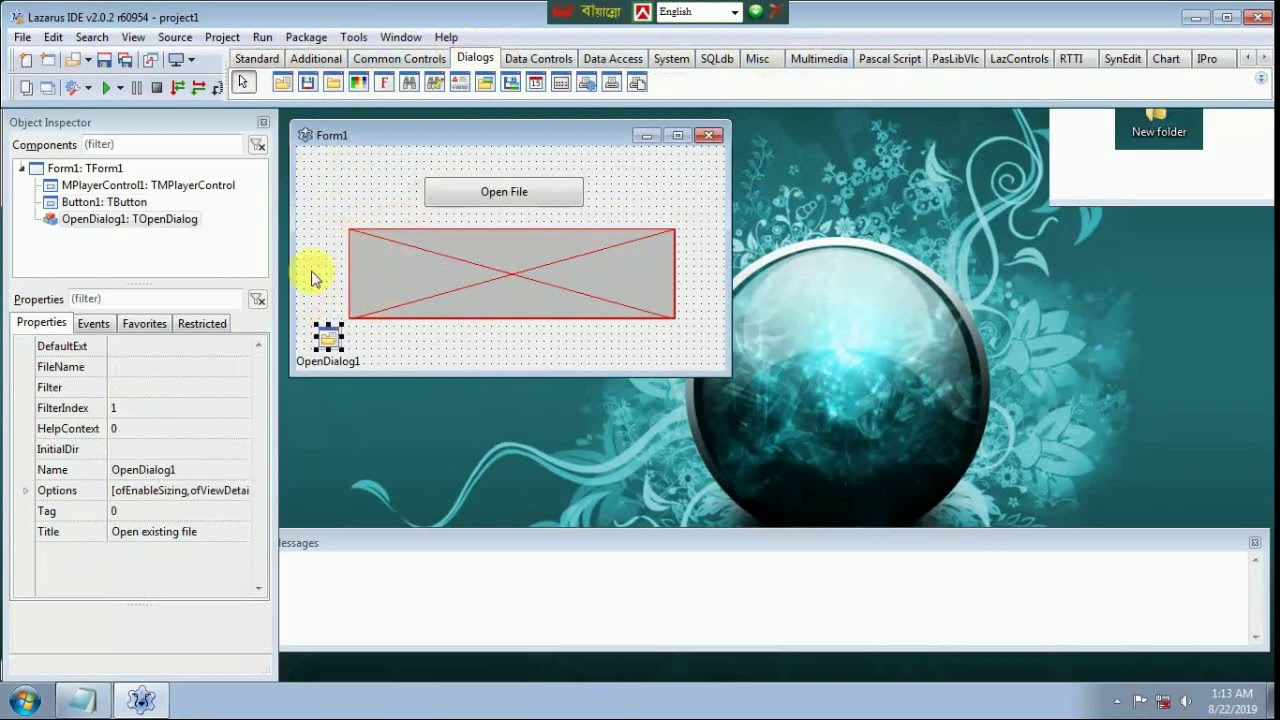Pick the TFontDialog 'F' palette component

click(384, 82)
